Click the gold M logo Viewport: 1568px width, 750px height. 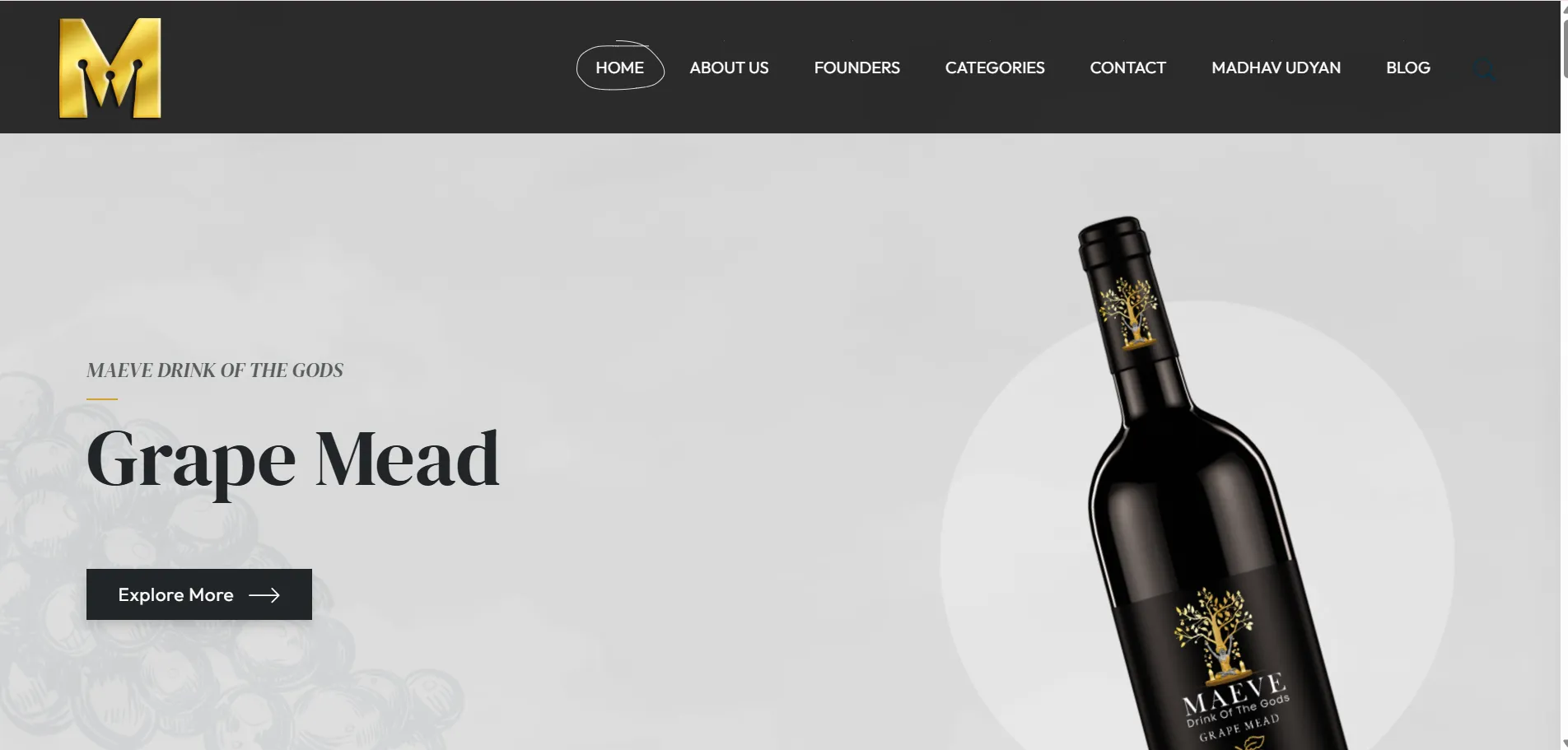coord(110,68)
